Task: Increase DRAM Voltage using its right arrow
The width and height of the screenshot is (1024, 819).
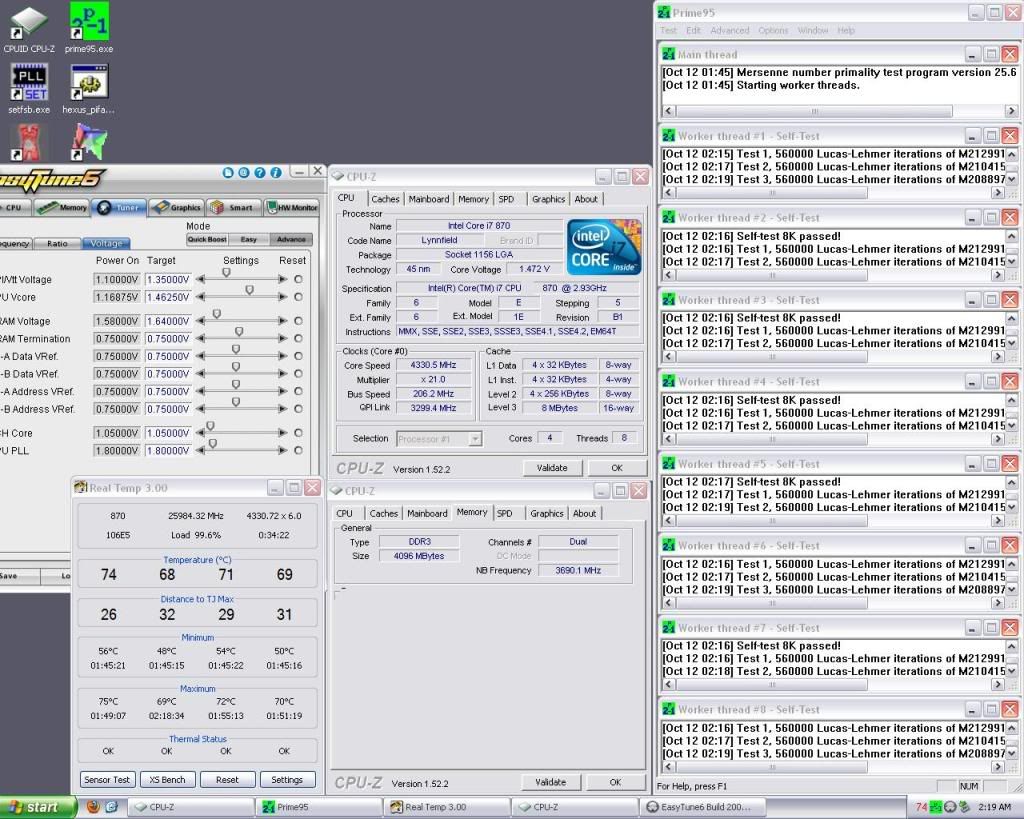Action: point(283,321)
